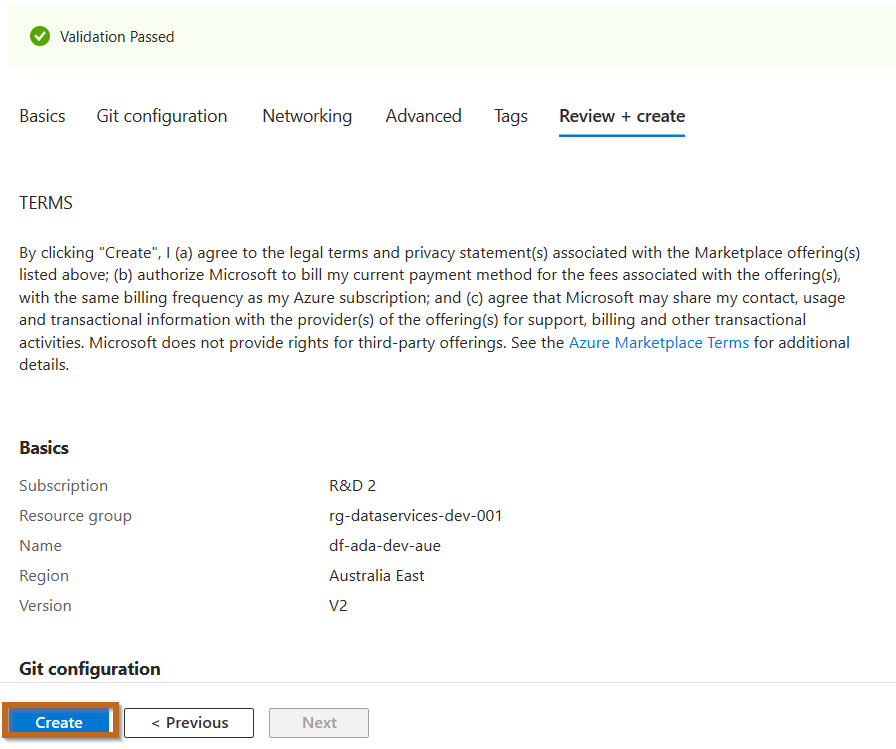
Task: Open the Git configuration tab
Action: click(x=162, y=116)
